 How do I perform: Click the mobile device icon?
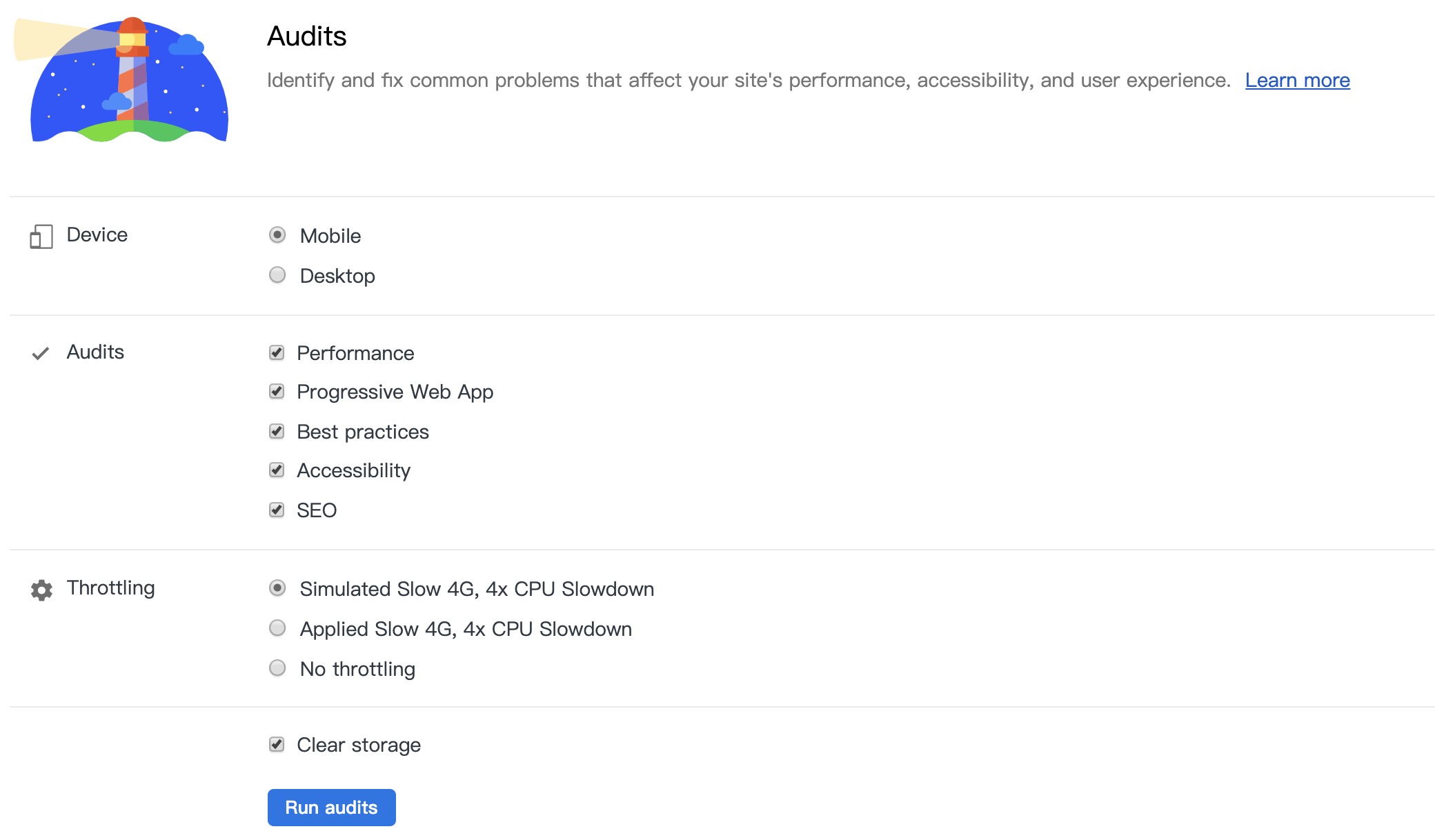coord(41,236)
